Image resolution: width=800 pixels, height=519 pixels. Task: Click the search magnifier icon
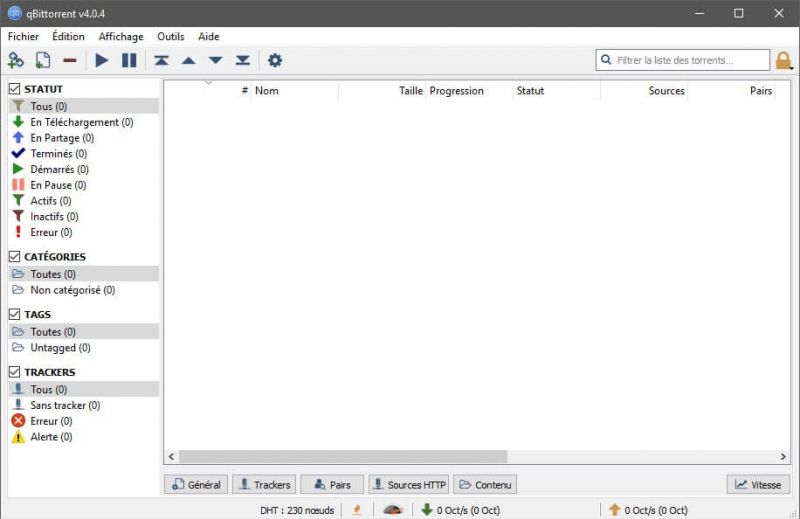coord(606,60)
